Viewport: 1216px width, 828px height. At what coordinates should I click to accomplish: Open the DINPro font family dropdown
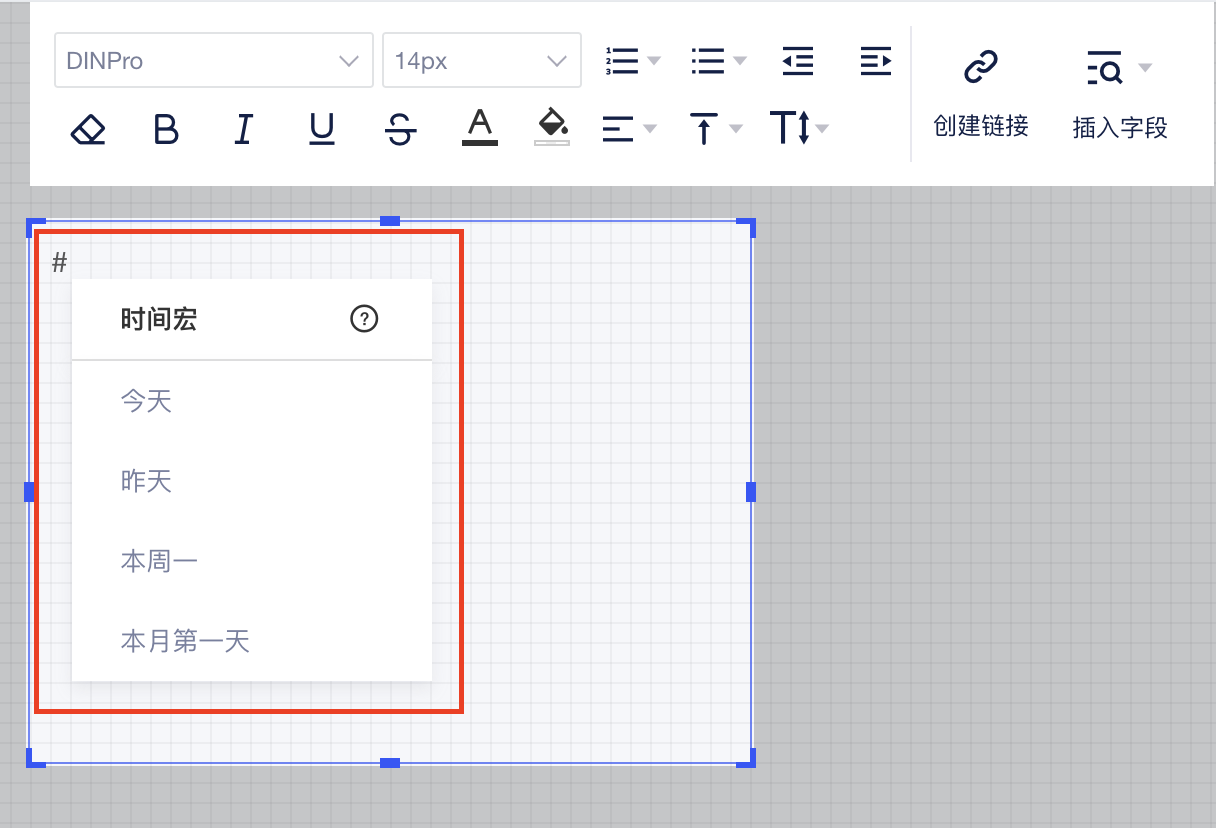213,60
